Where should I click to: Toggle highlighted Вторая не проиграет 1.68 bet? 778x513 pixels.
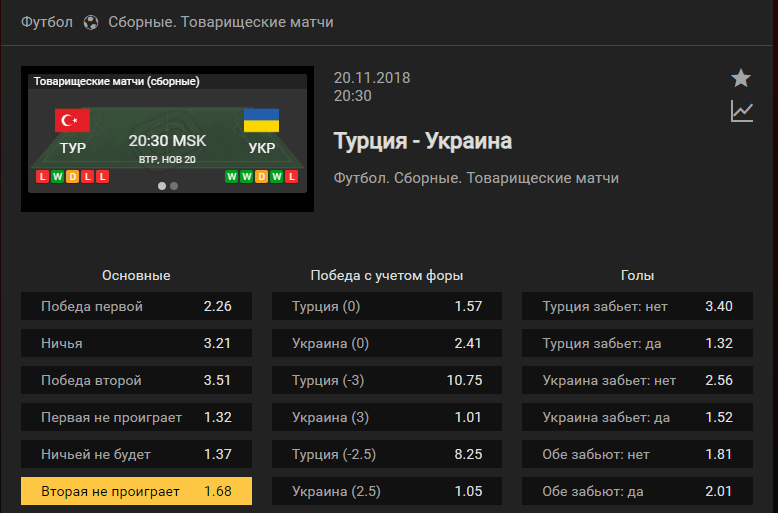(136, 491)
